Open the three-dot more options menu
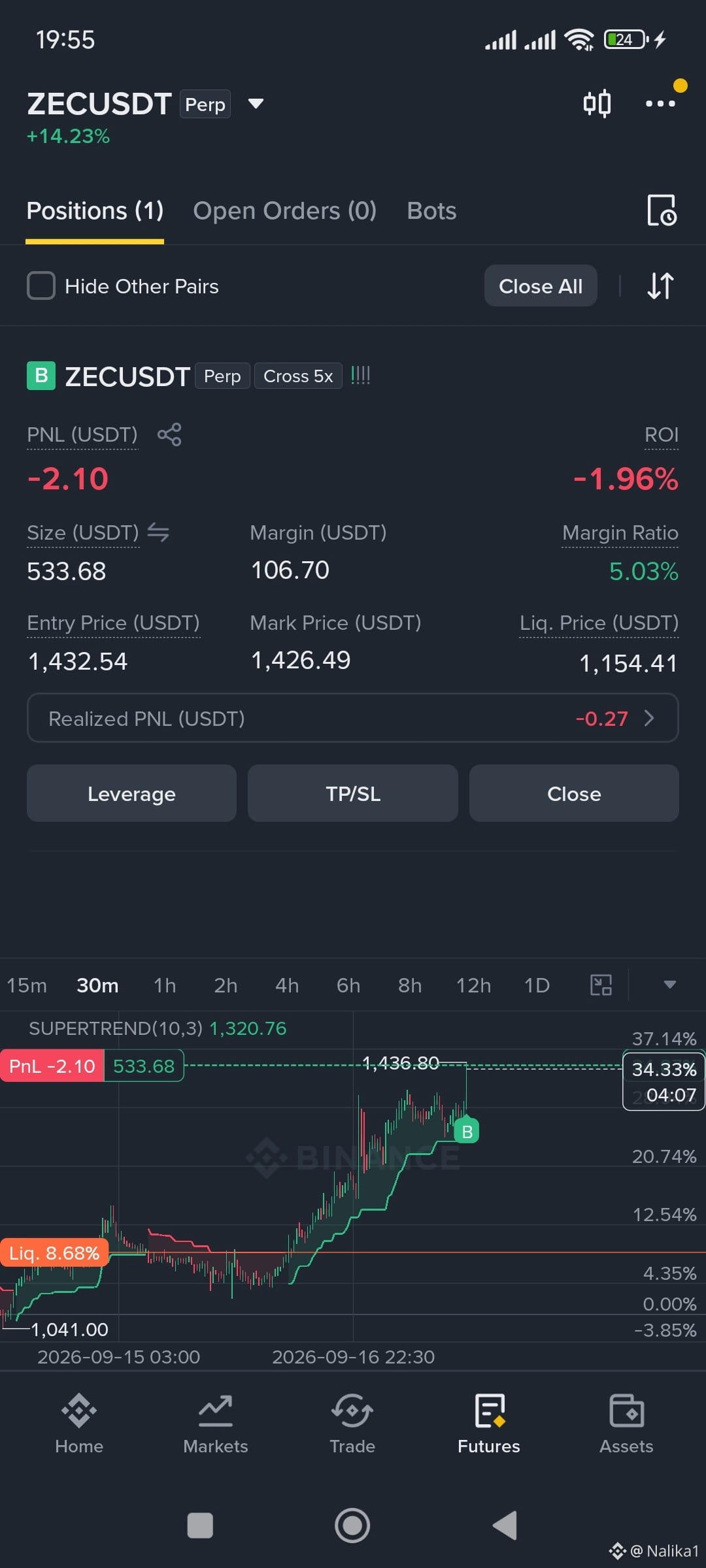Image resolution: width=706 pixels, height=1568 pixels. pos(660,103)
